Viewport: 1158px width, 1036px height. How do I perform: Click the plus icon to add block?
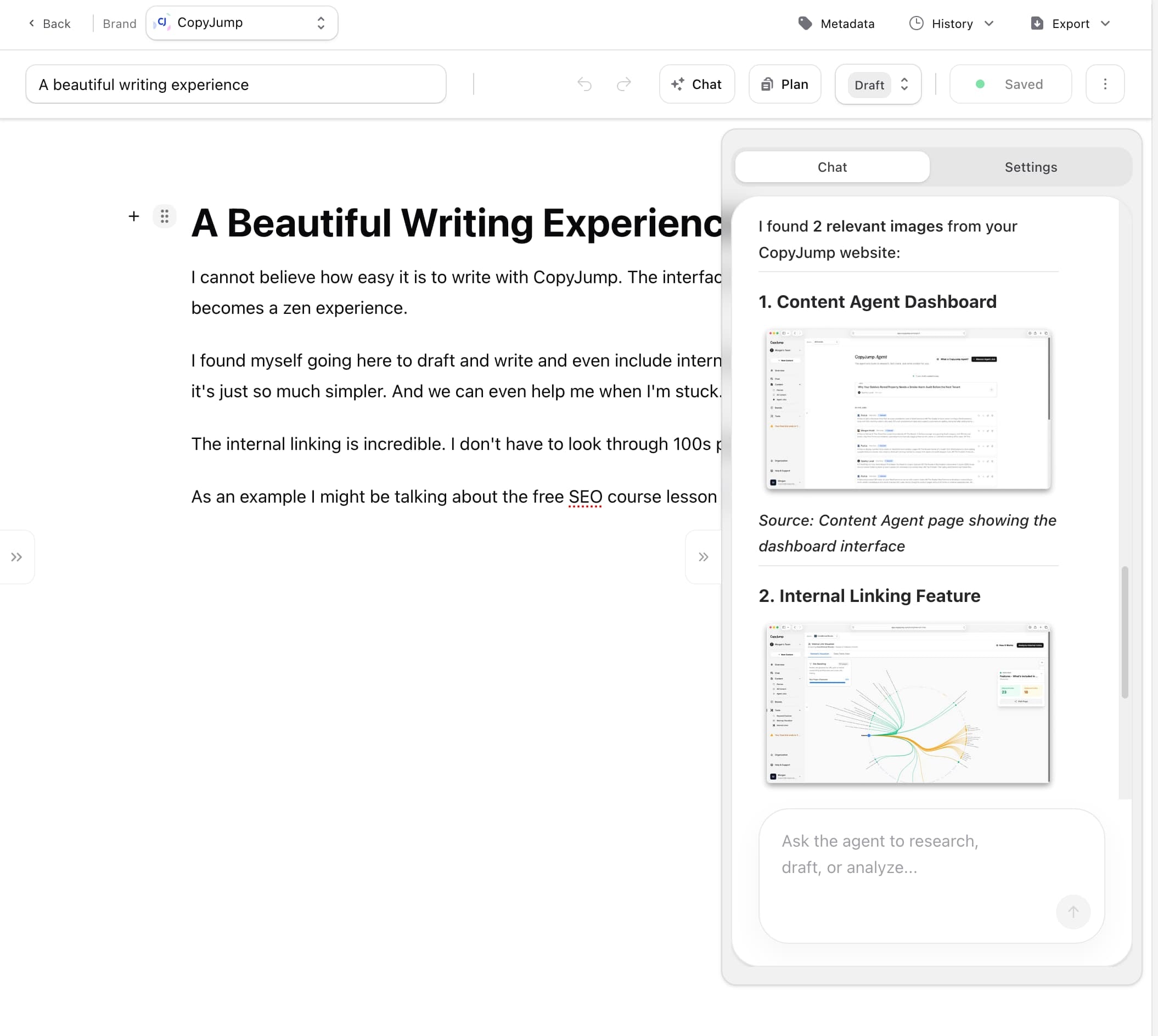tap(134, 216)
